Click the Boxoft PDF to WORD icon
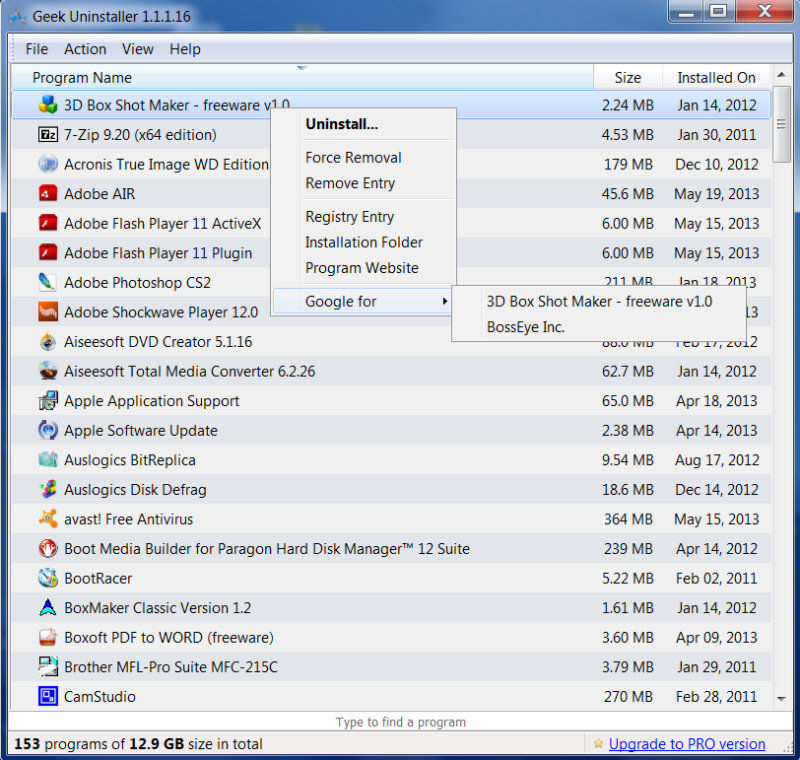Viewport: 800px width, 760px height. [48, 638]
